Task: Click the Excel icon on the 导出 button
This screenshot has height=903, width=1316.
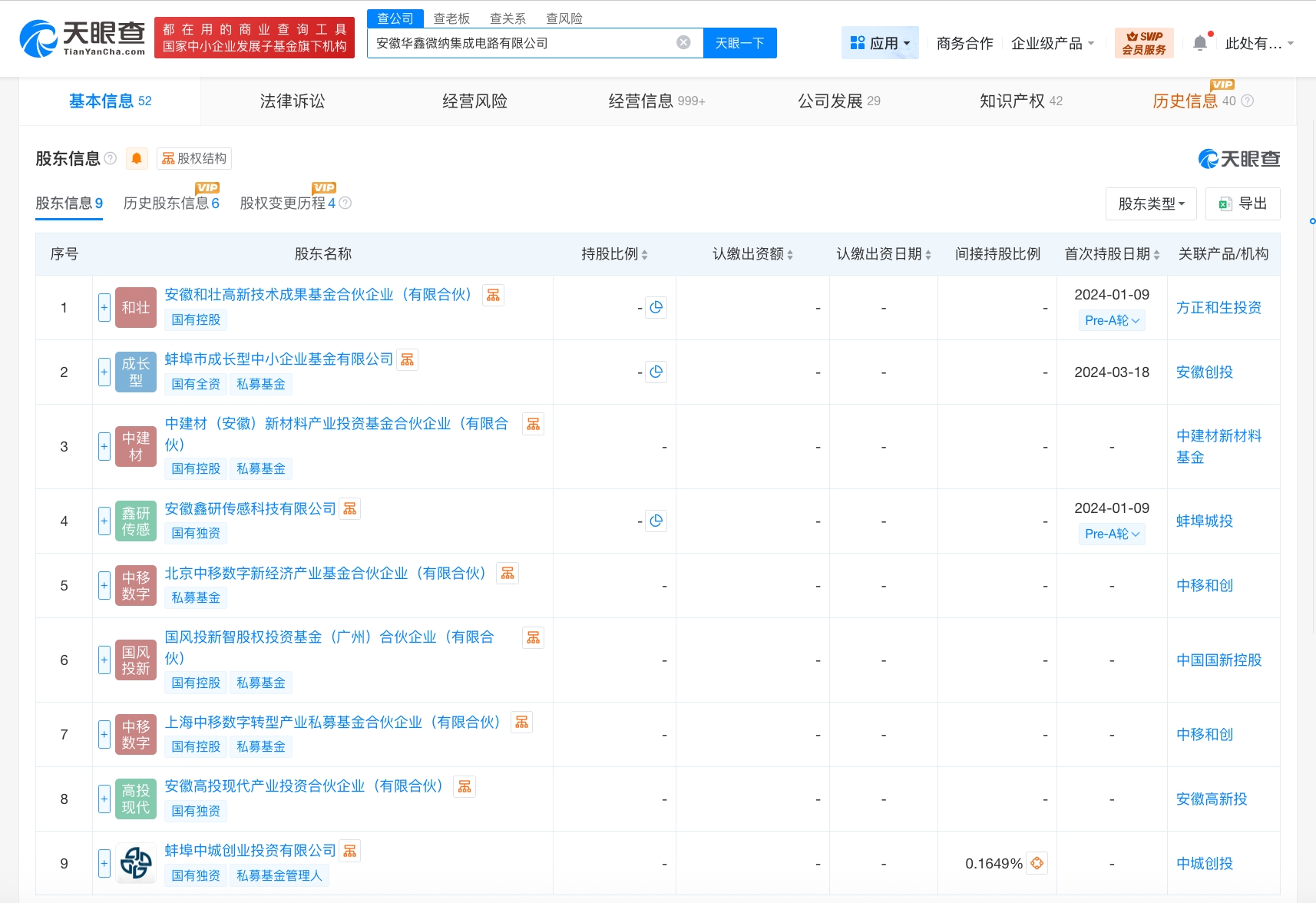Action: click(x=1225, y=203)
